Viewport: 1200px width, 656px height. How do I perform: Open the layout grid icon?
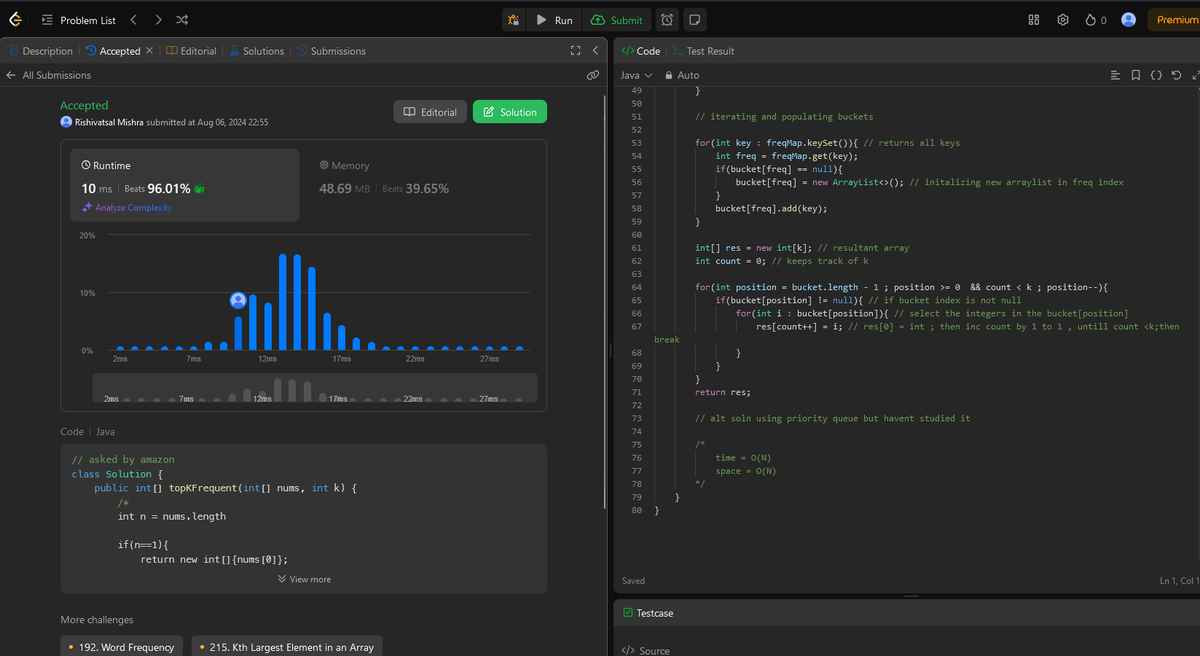click(x=1034, y=20)
